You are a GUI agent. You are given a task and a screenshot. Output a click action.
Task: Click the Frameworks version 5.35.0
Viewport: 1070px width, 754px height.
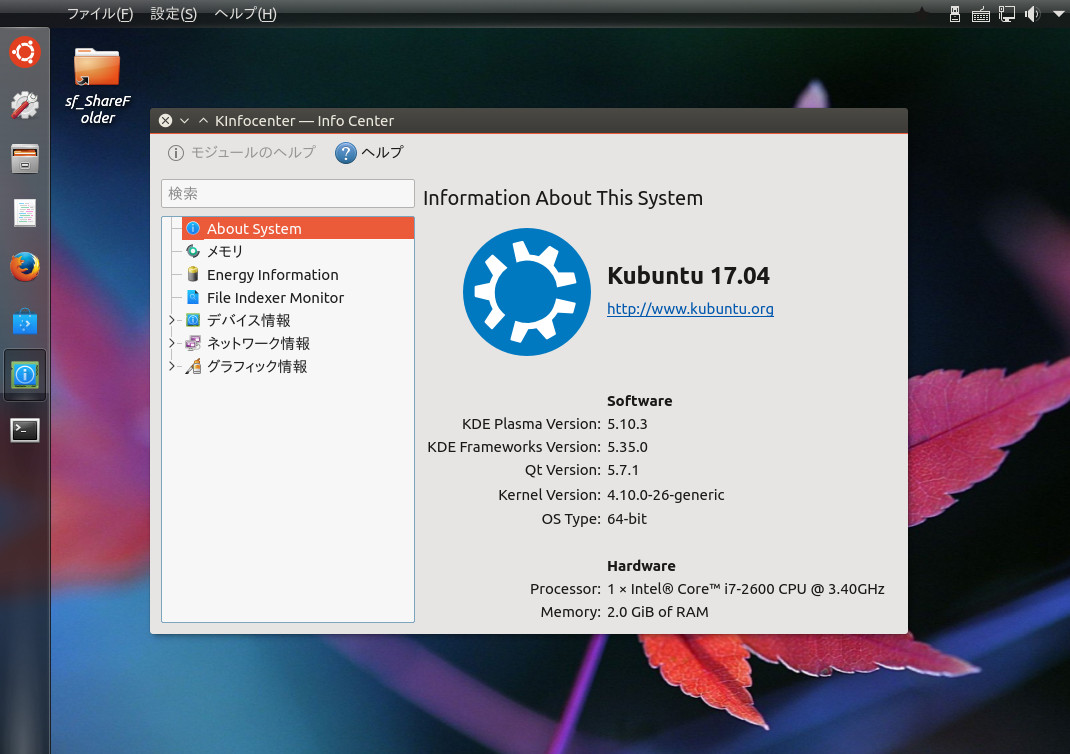[627, 447]
